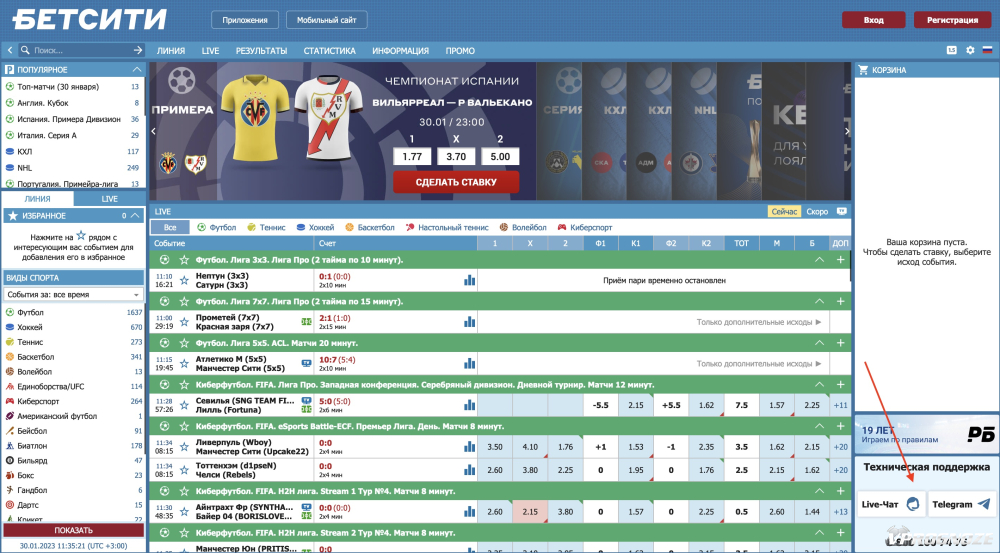Open Топ-матчи (30 января) in popular list
Image resolution: width=1000 pixels, height=553 pixels.
click(x=58, y=86)
